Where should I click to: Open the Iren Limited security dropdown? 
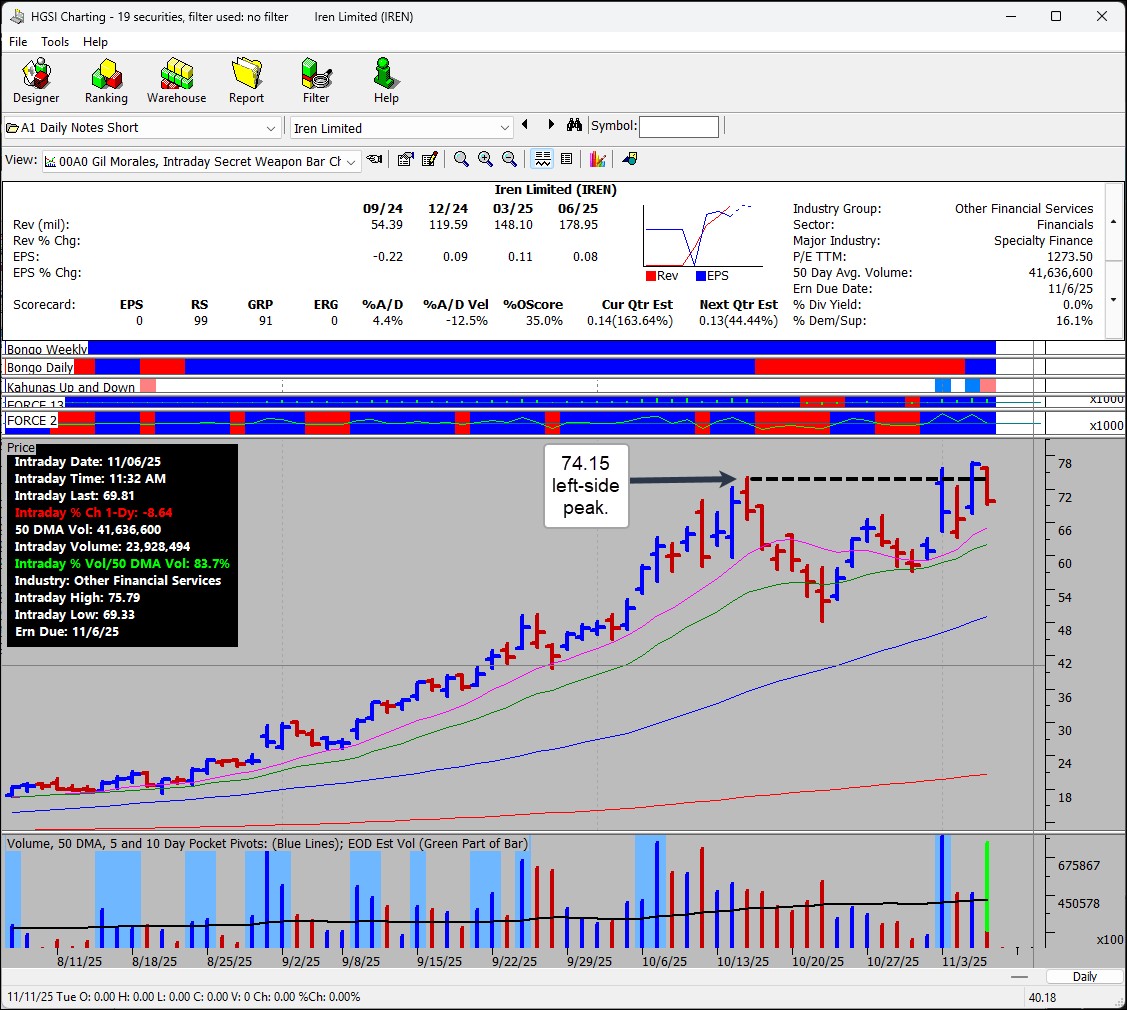tap(505, 128)
